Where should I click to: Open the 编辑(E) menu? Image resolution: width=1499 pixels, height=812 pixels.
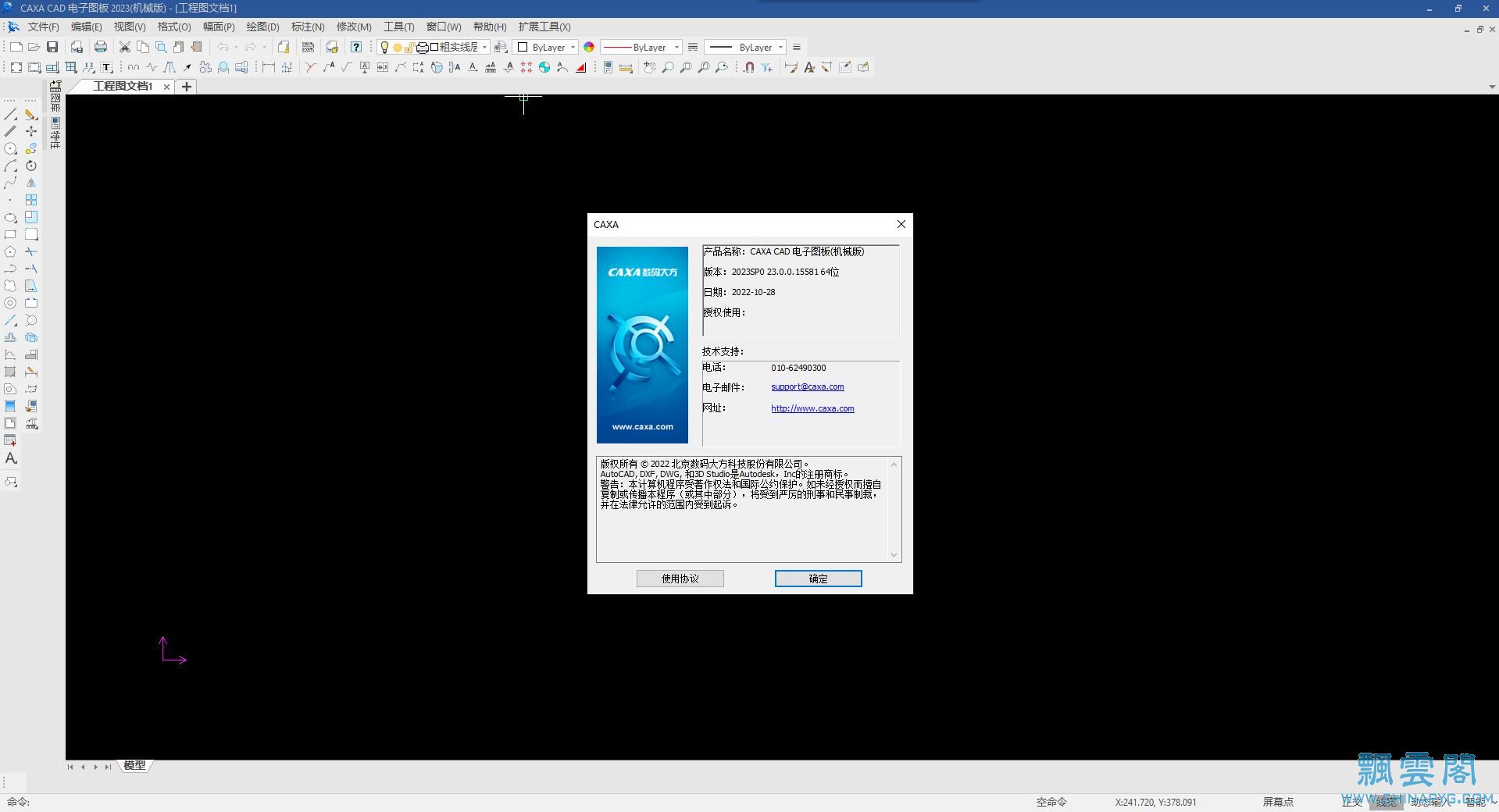86,27
